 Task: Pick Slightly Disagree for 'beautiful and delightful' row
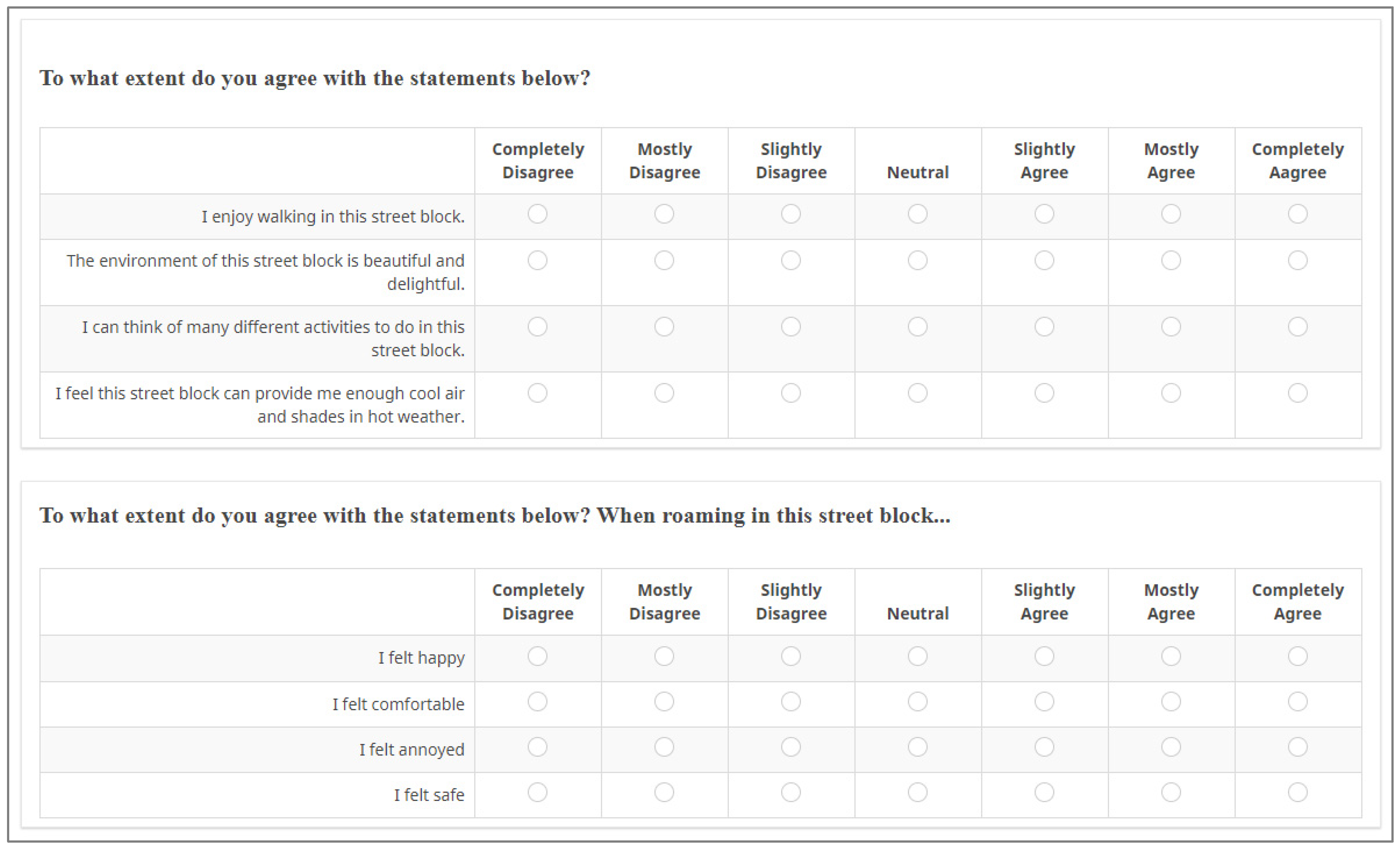[x=790, y=260]
